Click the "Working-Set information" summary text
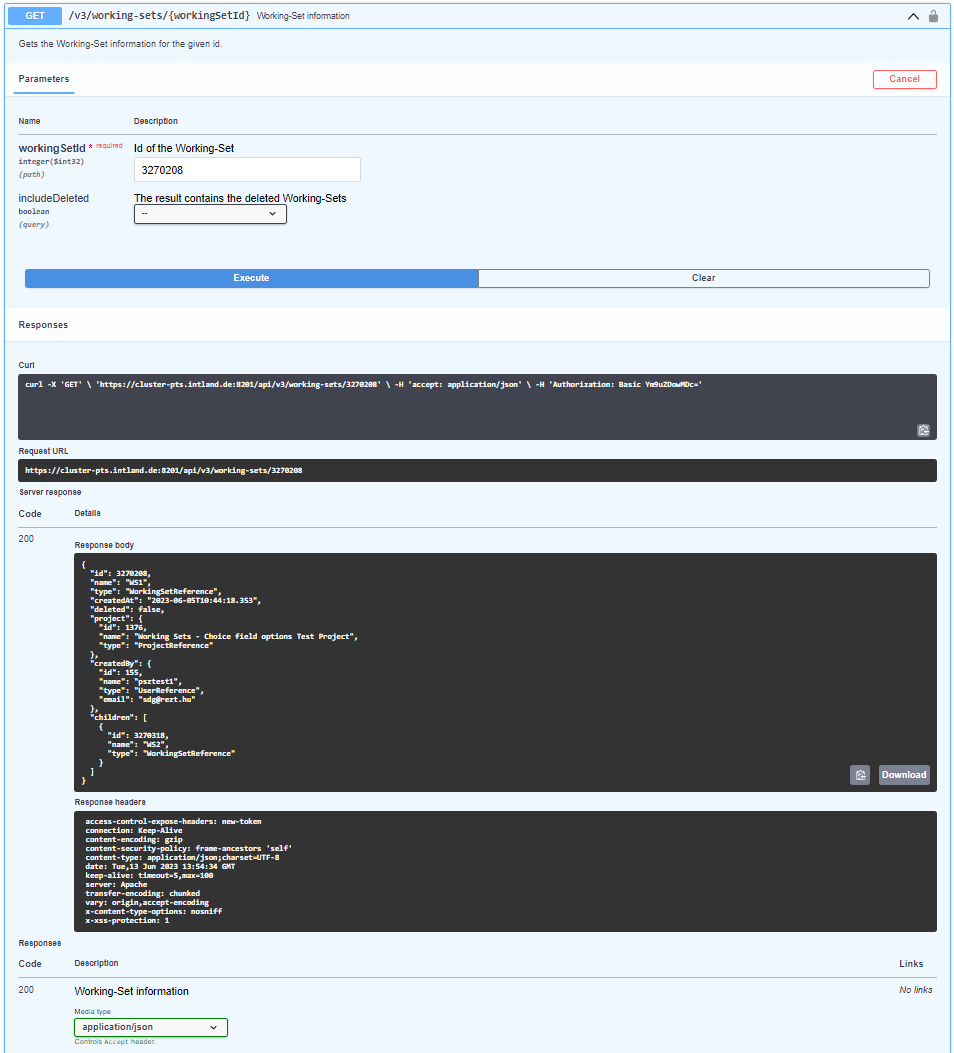The height and width of the screenshot is (1053, 954). 303,16
